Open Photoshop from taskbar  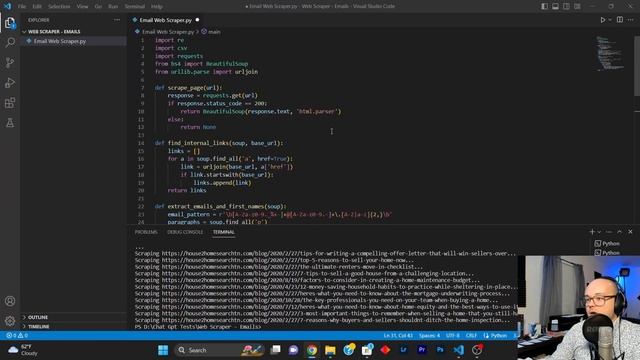[440, 350]
